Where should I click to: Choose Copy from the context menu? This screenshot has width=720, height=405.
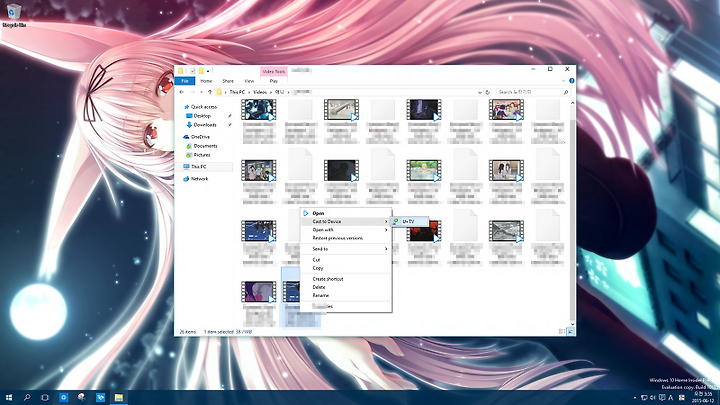[345, 268]
